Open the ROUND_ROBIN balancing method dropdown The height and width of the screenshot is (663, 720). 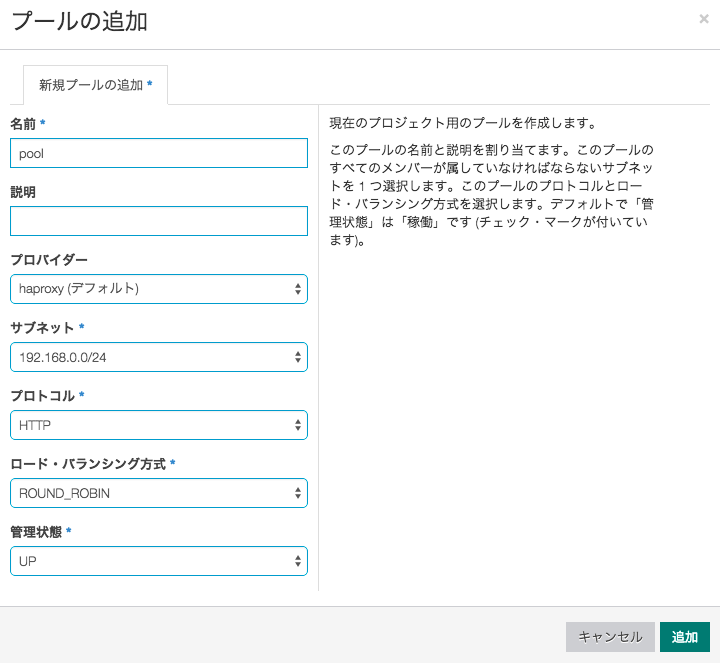click(x=159, y=493)
